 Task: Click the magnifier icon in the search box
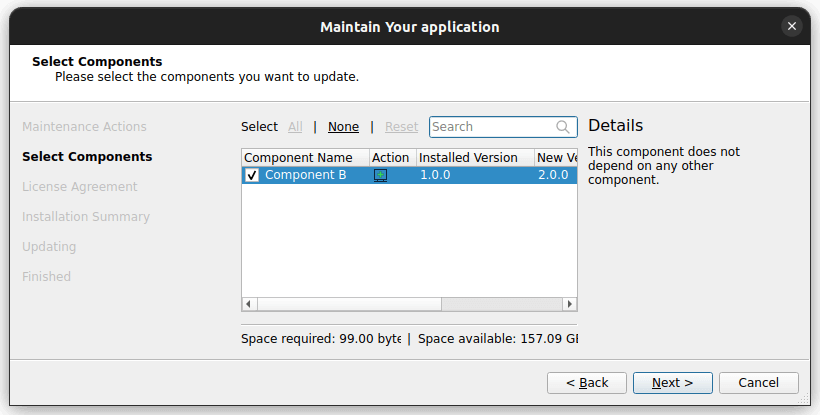(x=564, y=127)
